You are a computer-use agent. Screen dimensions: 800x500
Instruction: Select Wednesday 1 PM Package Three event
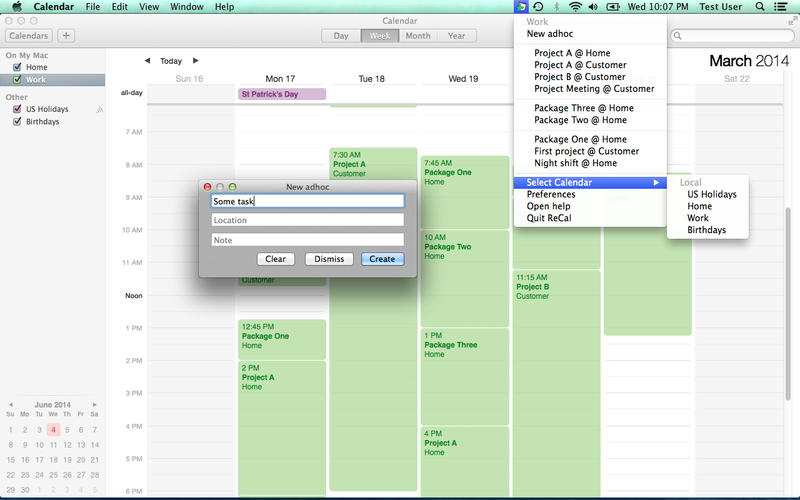tap(464, 377)
